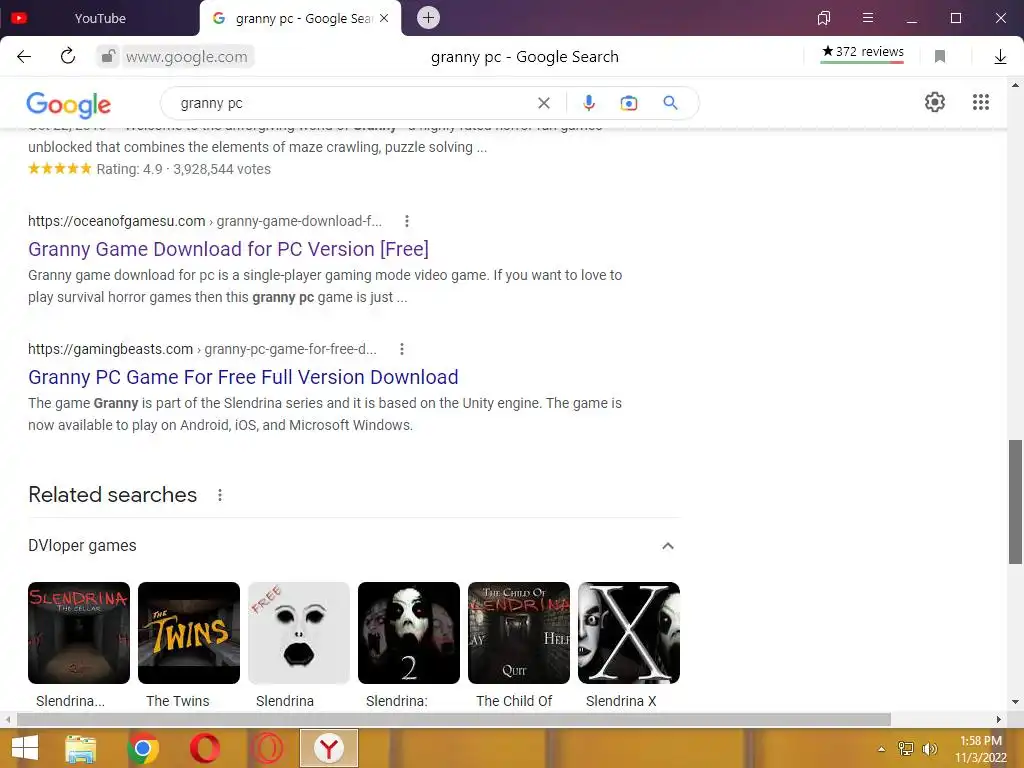The width and height of the screenshot is (1024, 768).
Task: Collapse the DVloper games section
Action: pyautogui.click(x=667, y=546)
